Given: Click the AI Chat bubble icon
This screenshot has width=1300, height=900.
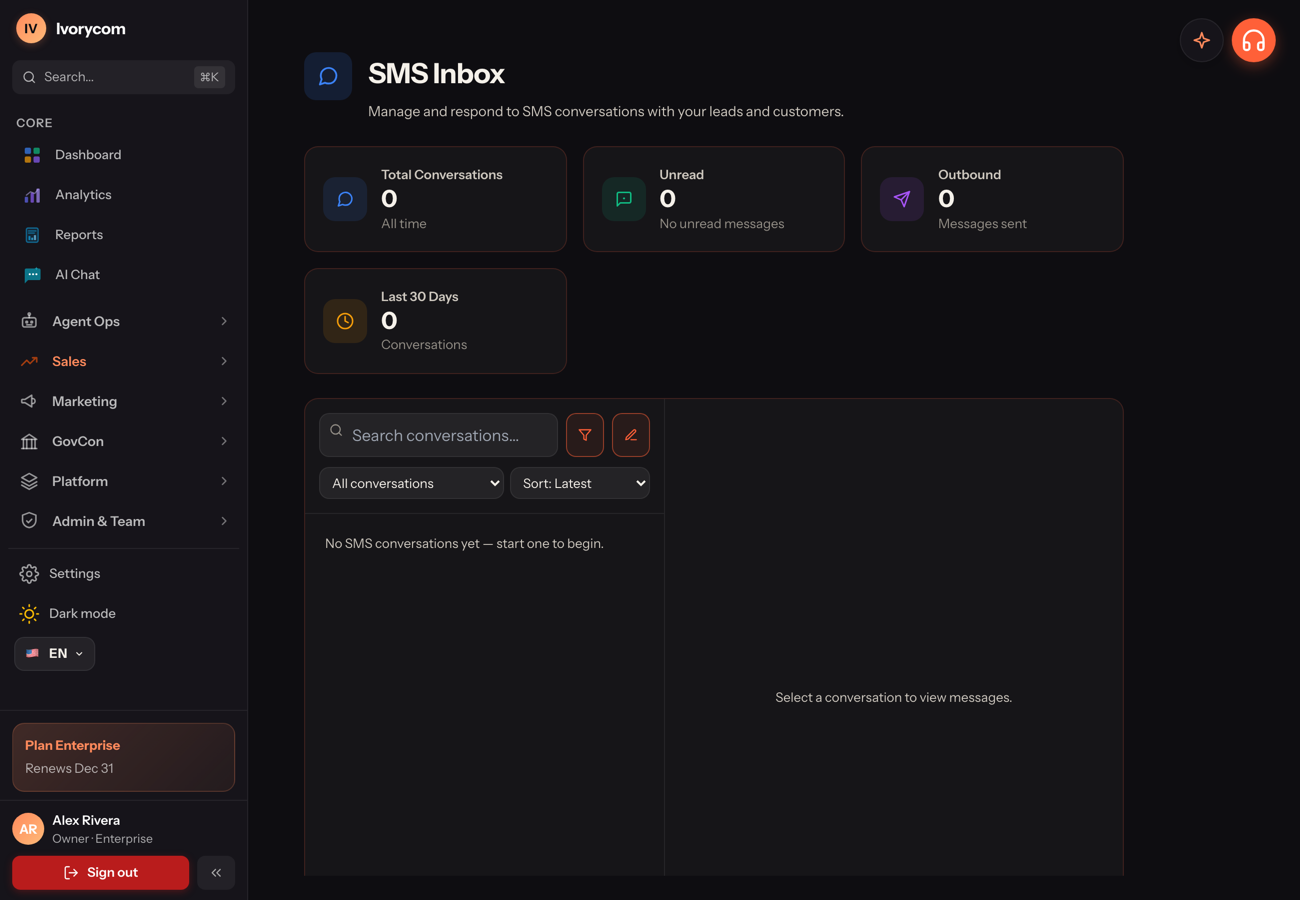Looking at the screenshot, I should [x=32, y=275].
